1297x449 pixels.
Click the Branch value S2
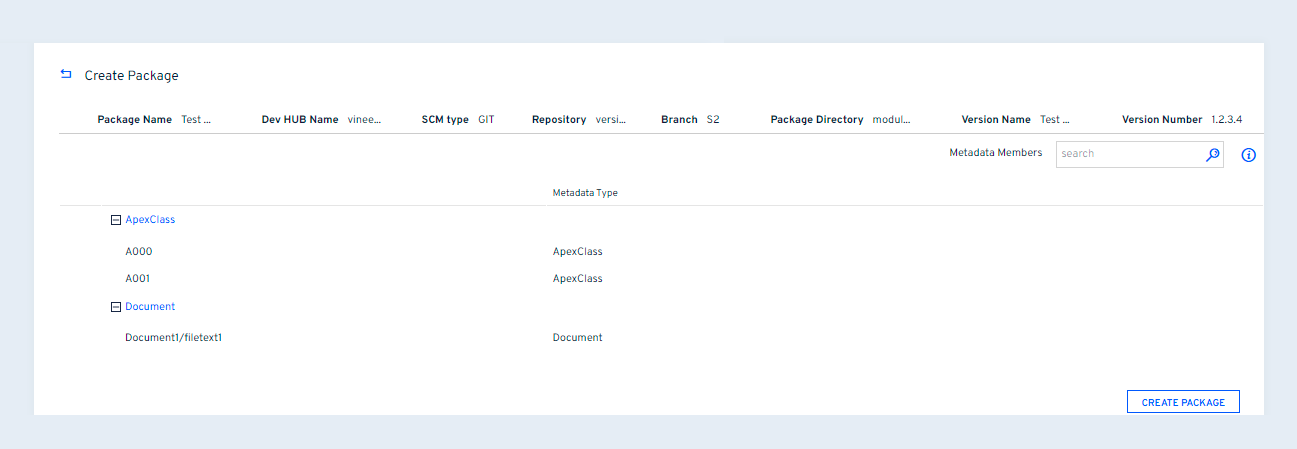(713, 120)
